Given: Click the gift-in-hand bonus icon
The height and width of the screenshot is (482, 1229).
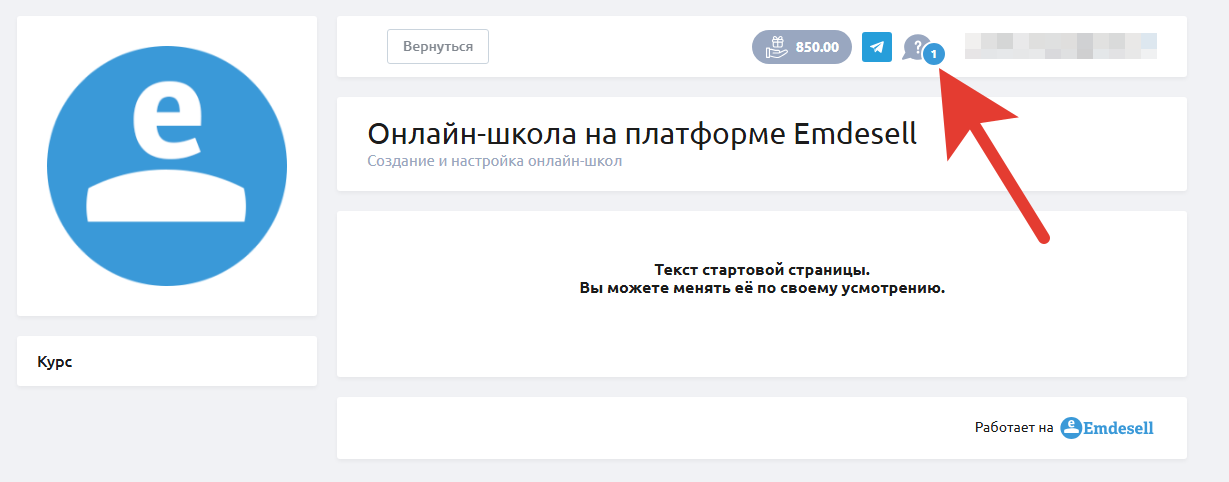Looking at the screenshot, I should pyautogui.click(x=776, y=47).
